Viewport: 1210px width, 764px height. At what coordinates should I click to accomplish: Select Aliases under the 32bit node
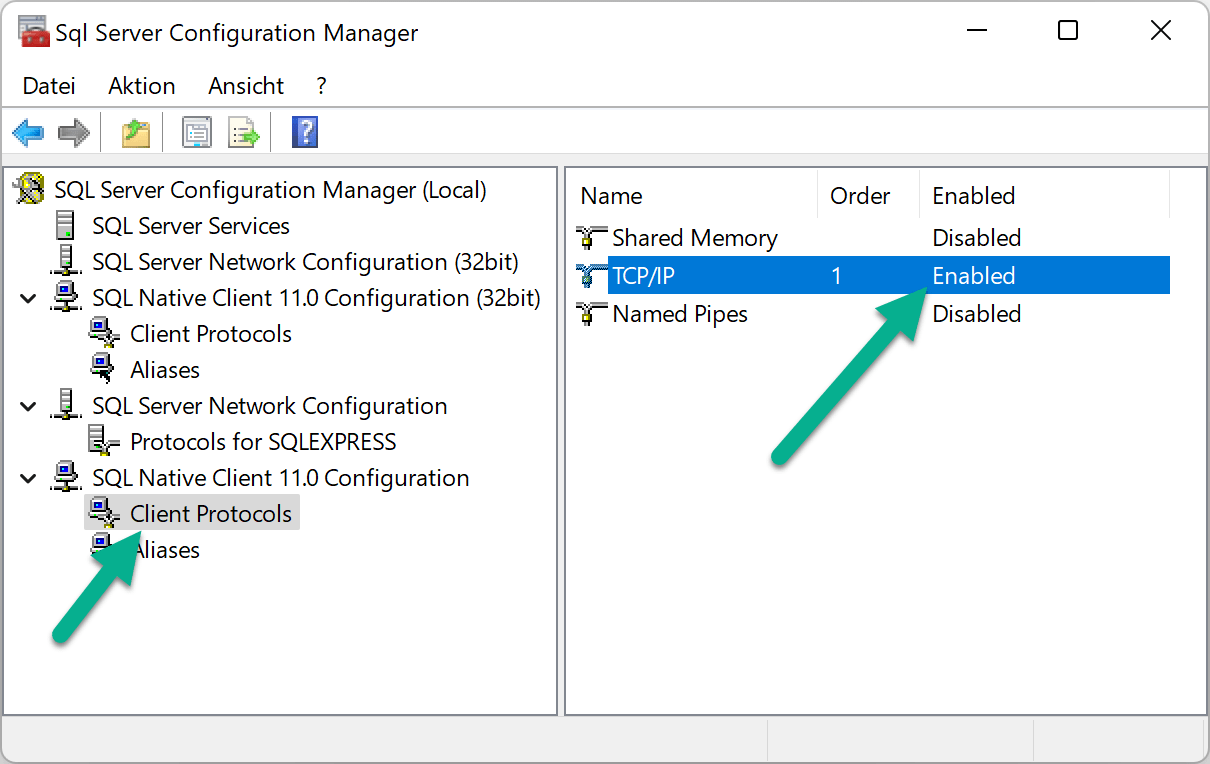(x=165, y=370)
